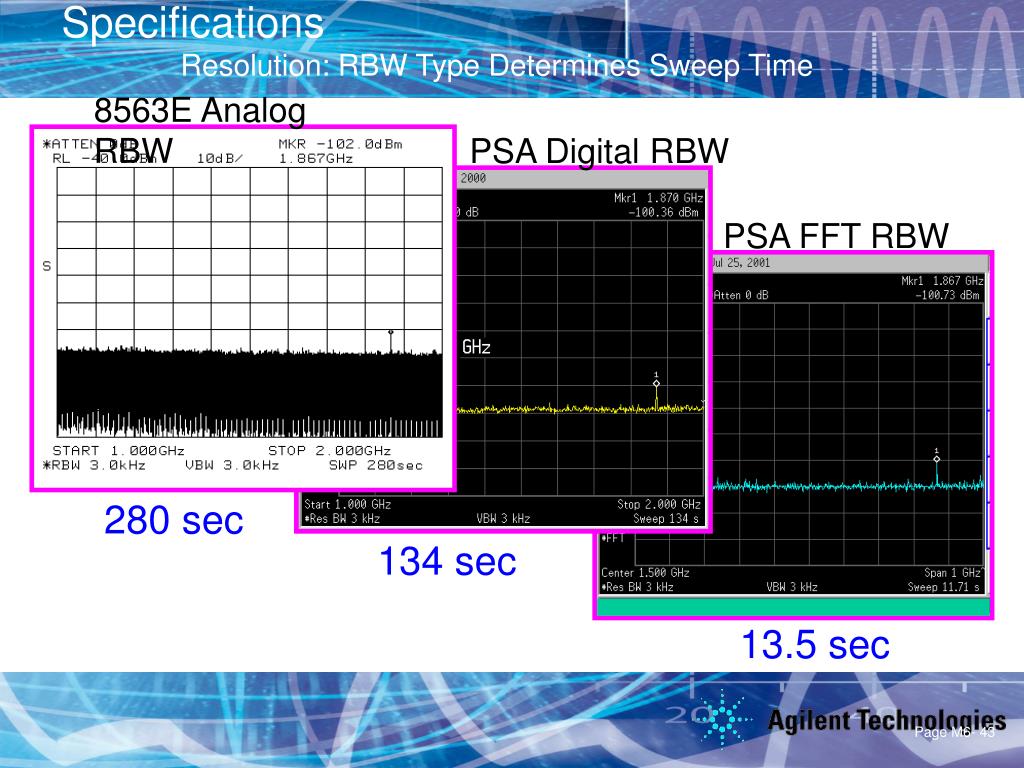The height and width of the screenshot is (768, 1024).
Task: Click 'Start 1.000 GHz' in digital plot
Action: coord(347,504)
